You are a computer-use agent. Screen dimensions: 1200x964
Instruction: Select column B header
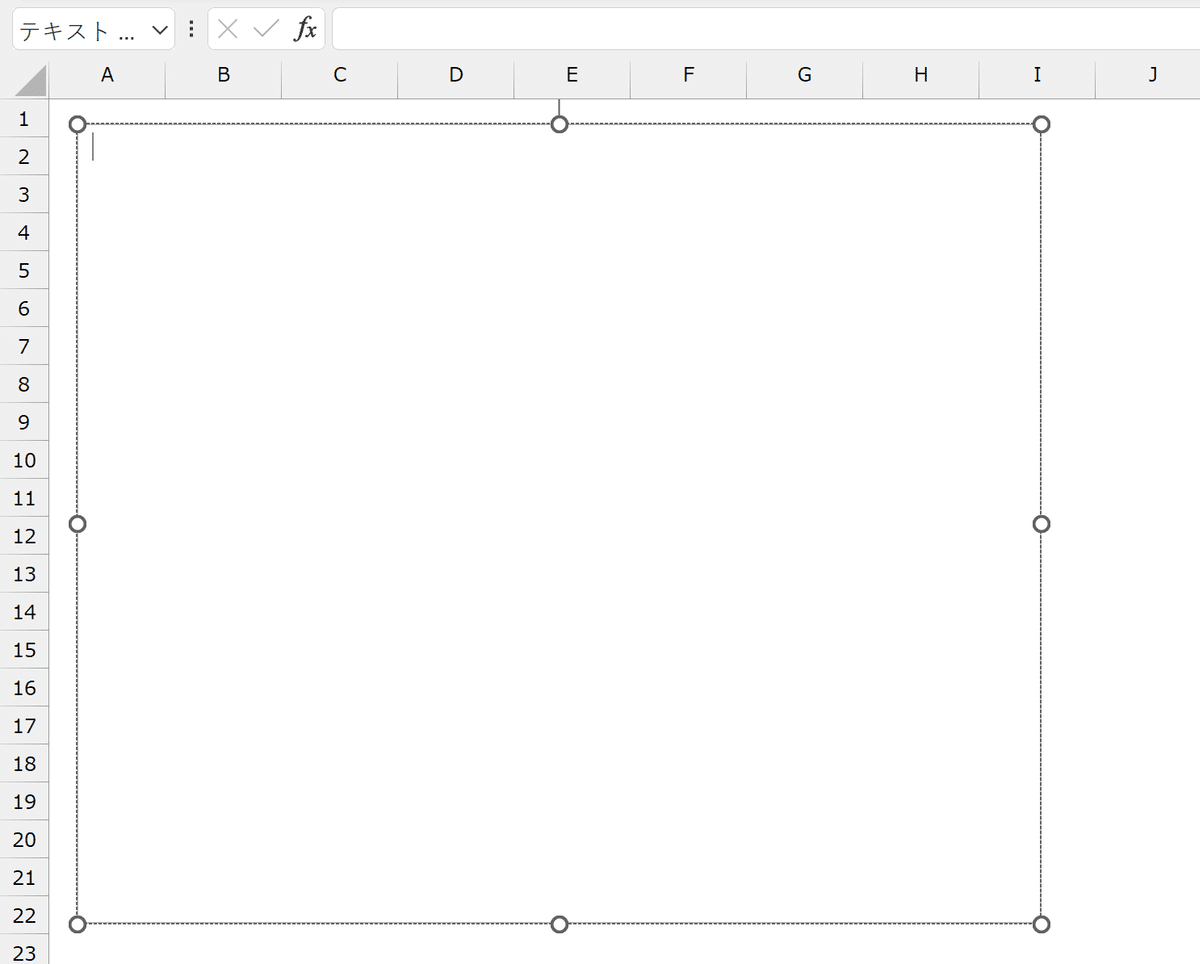tap(224, 75)
